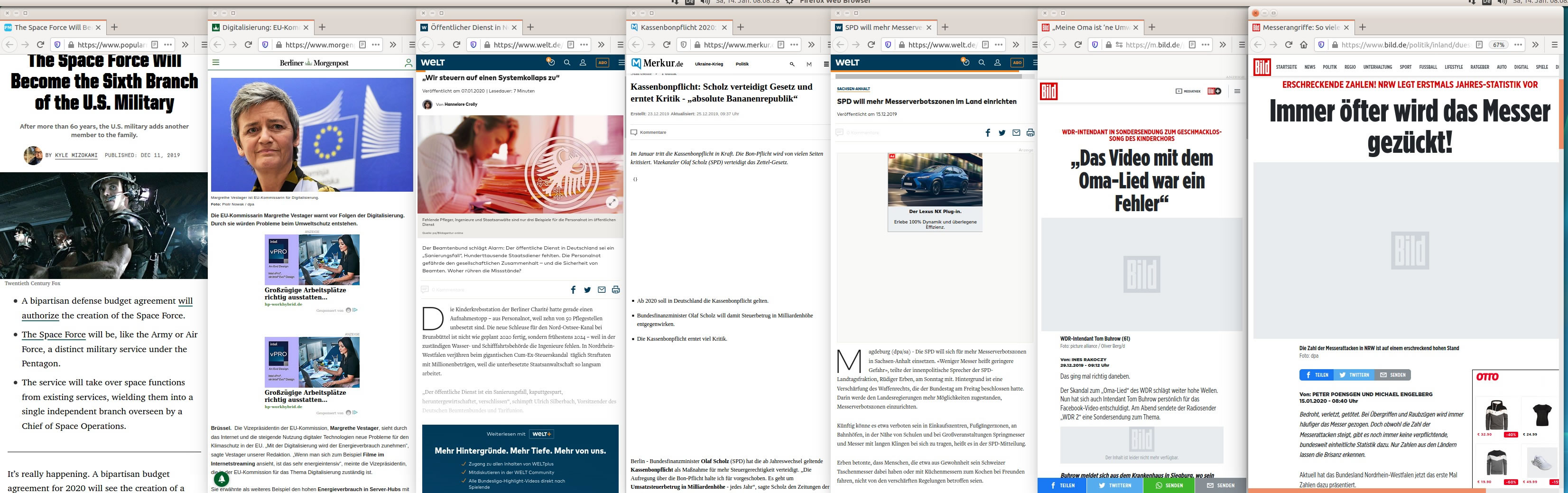Open mobile Bild hamburger menu
This screenshot has width=1568, height=493.
[x=1237, y=91]
